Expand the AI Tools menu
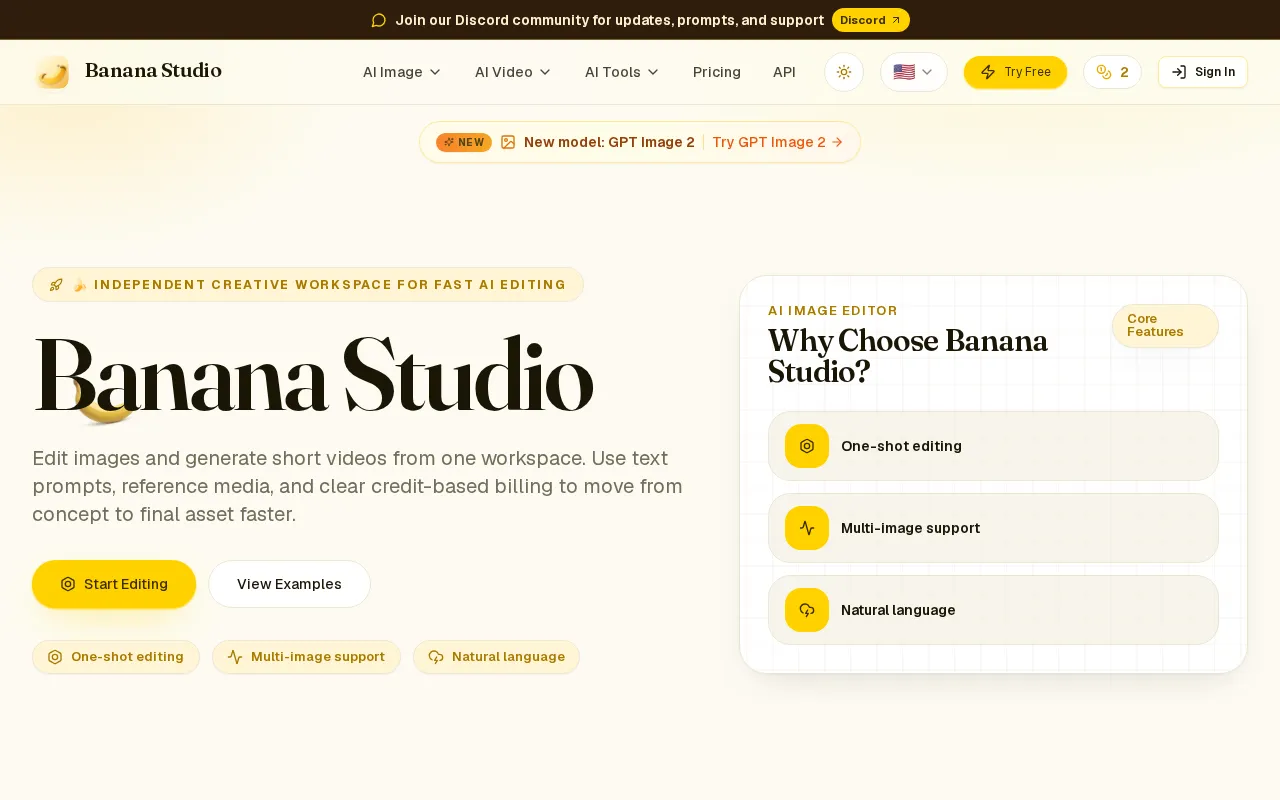 622,72
